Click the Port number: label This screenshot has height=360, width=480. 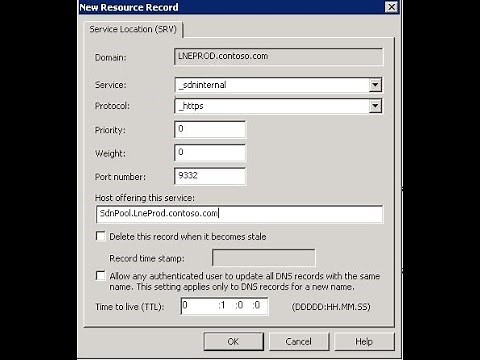120,177
